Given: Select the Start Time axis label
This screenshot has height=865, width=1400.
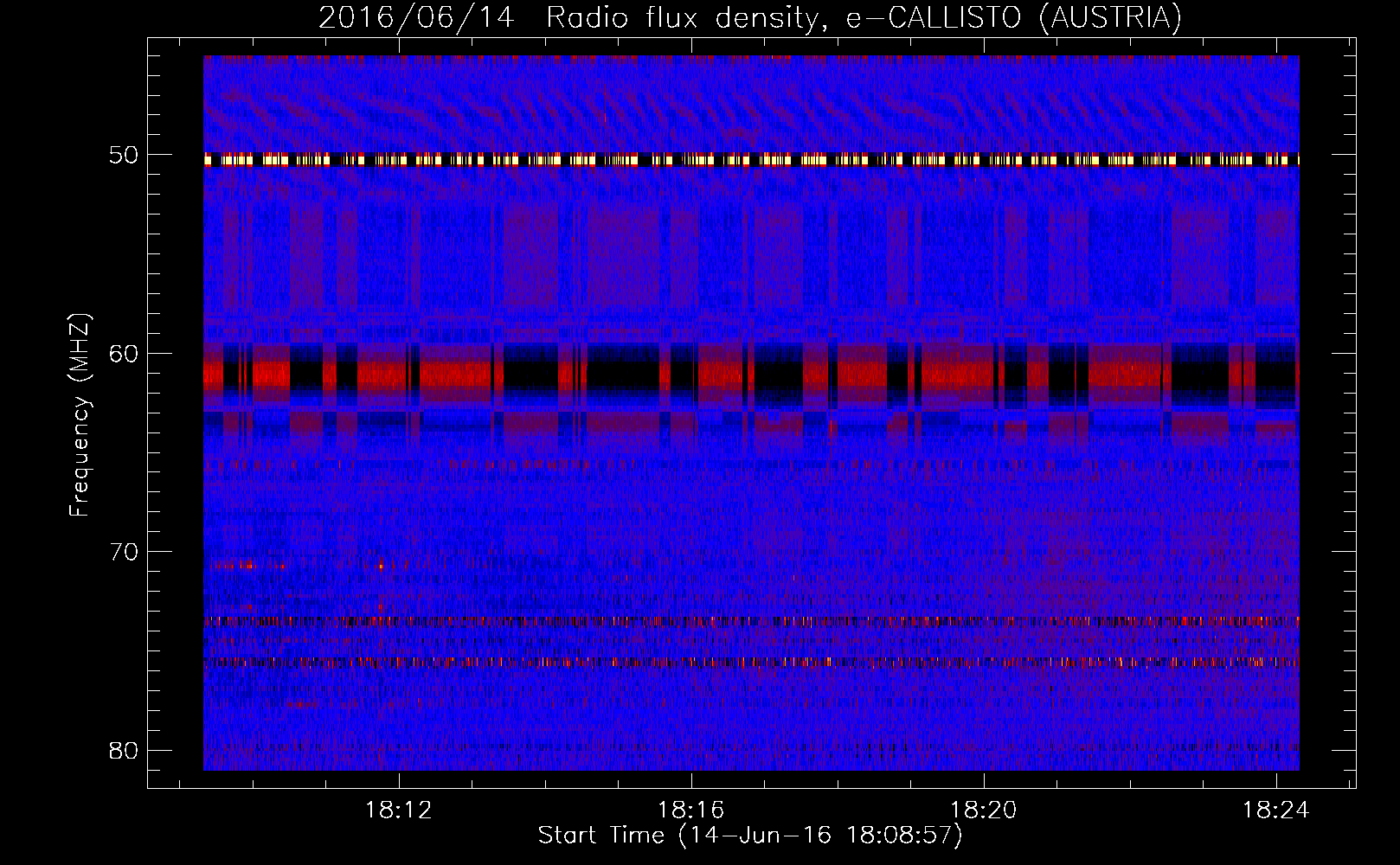Looking at the screenshot, I should click(750, 836).
